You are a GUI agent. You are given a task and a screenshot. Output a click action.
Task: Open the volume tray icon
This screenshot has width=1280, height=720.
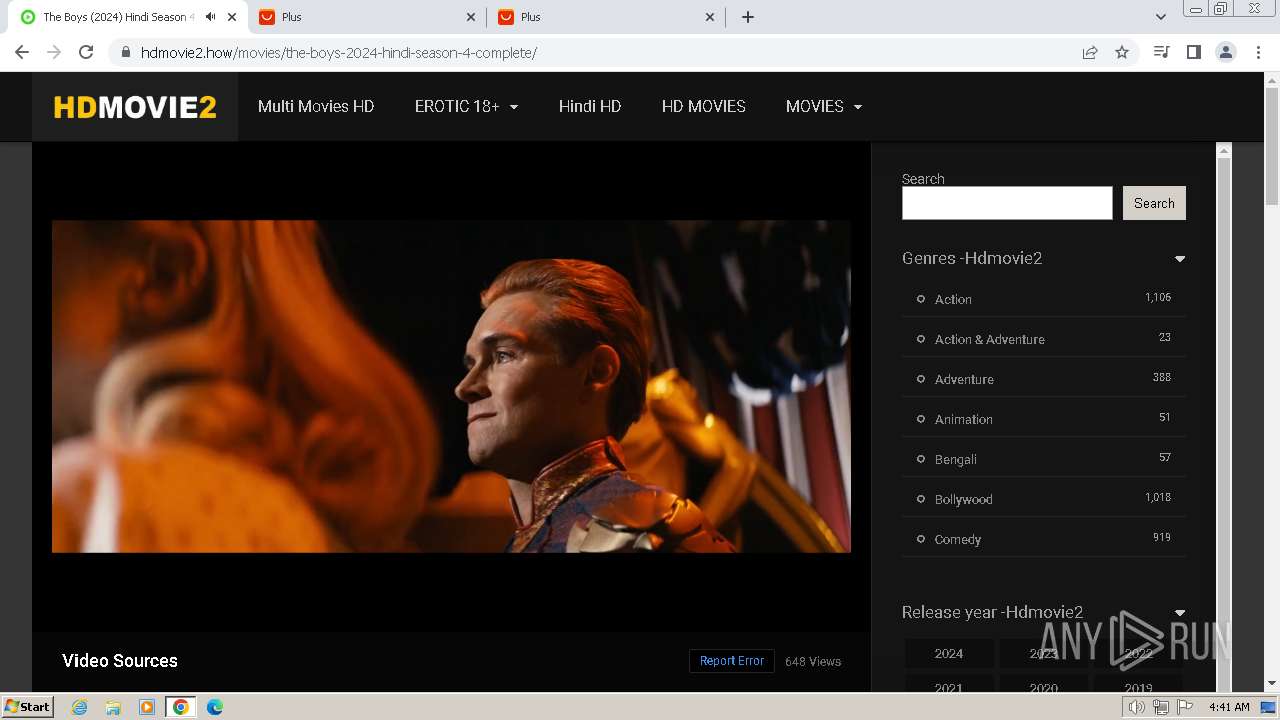pos(1136,707)
